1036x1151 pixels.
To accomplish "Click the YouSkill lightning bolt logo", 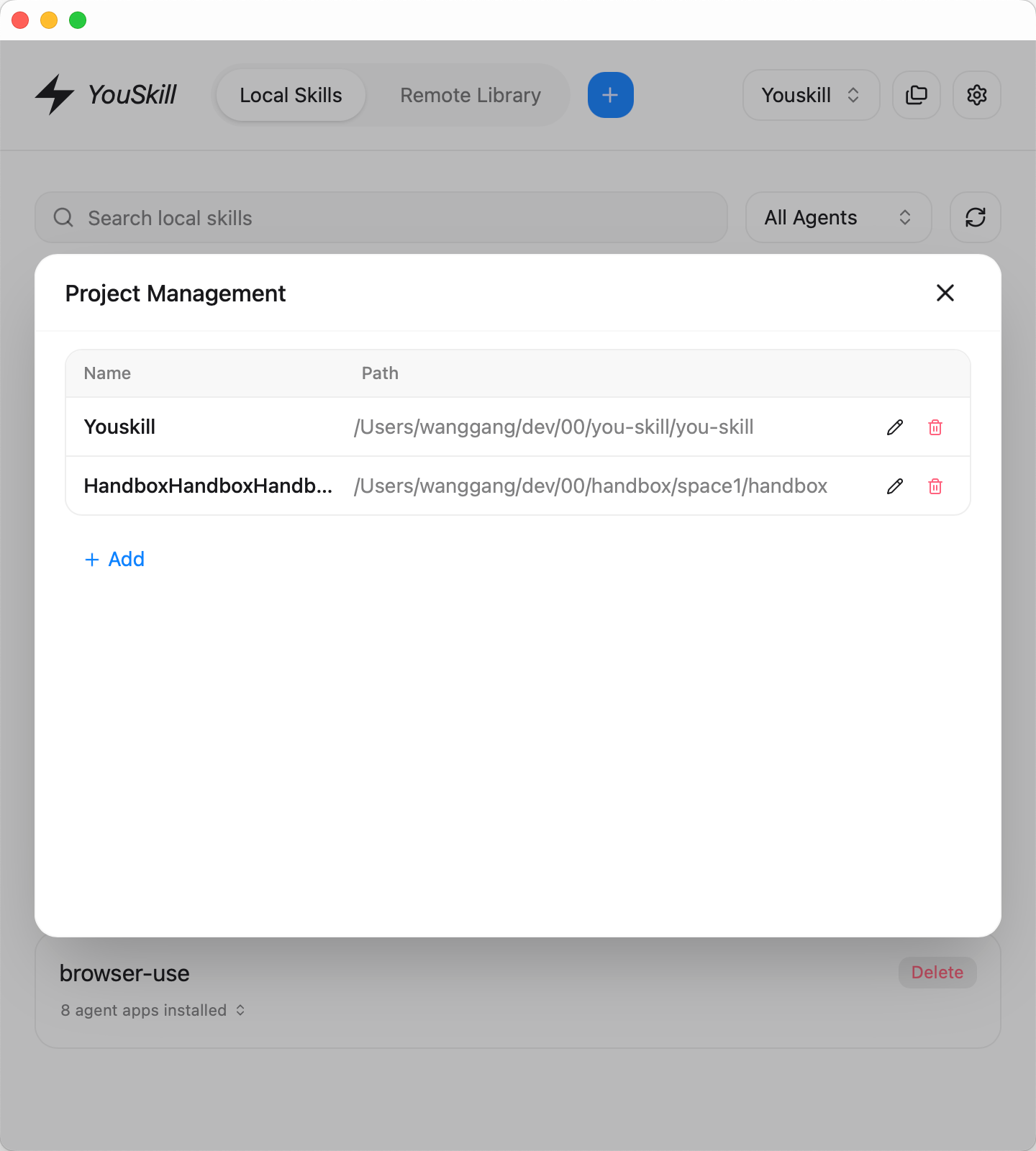I will [x=55, y=95].
